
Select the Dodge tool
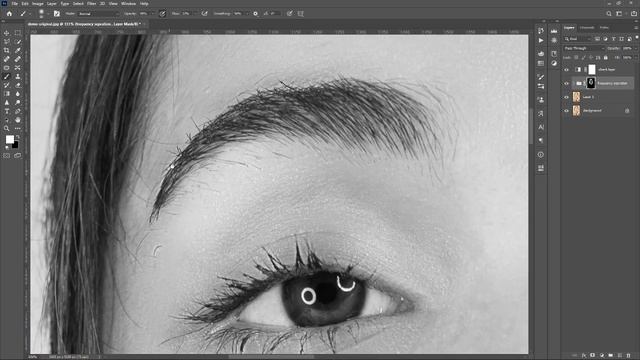[18, 103]
